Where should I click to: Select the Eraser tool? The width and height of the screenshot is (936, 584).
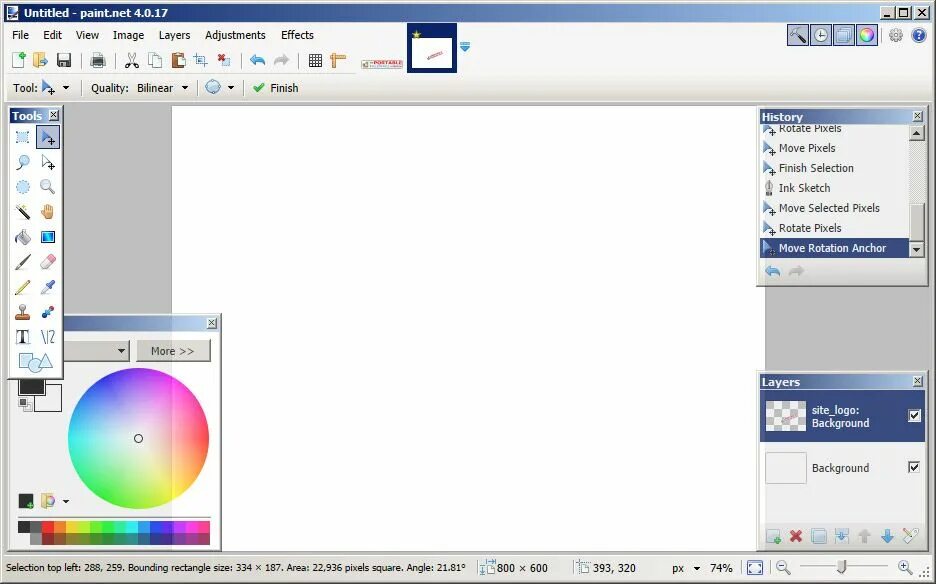point(48,262)
